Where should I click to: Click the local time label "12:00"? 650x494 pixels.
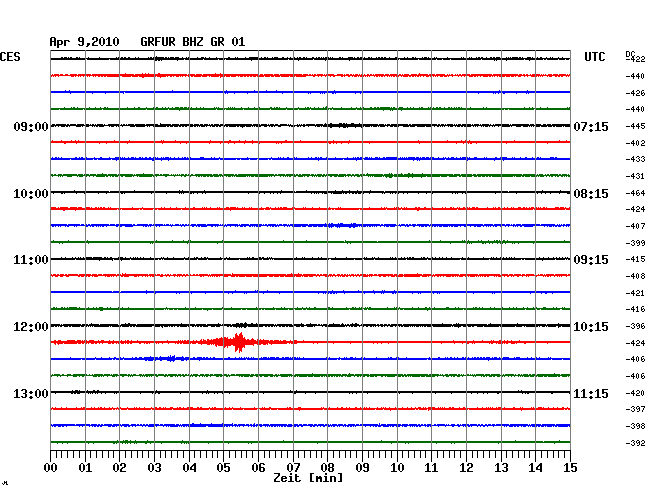[x=31, y=327]
